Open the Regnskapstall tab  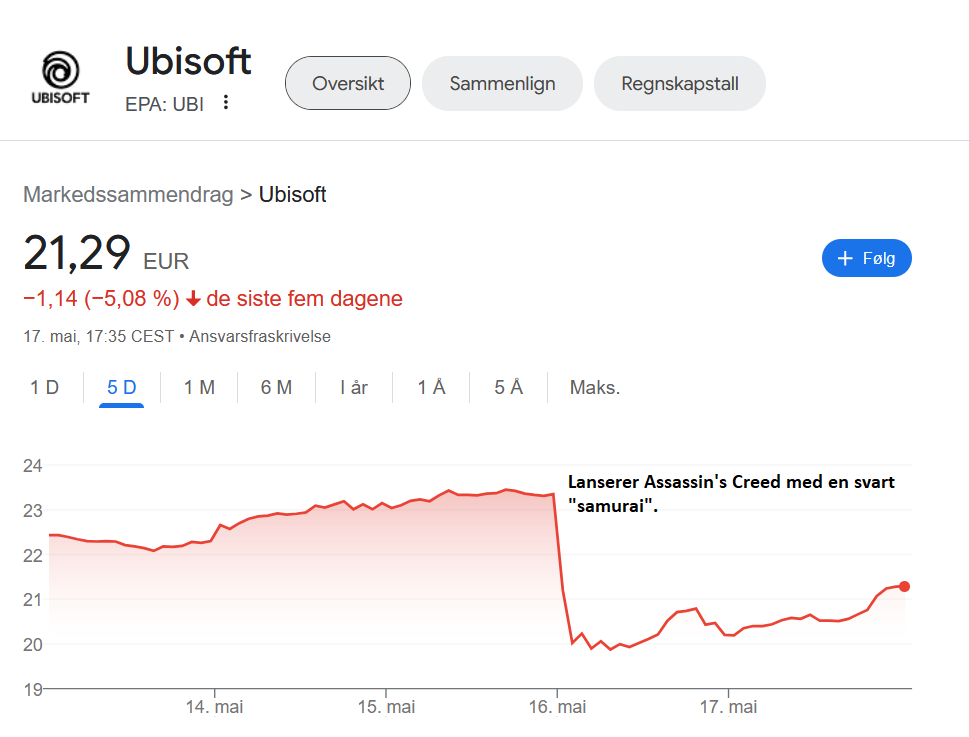click(680, 83)
